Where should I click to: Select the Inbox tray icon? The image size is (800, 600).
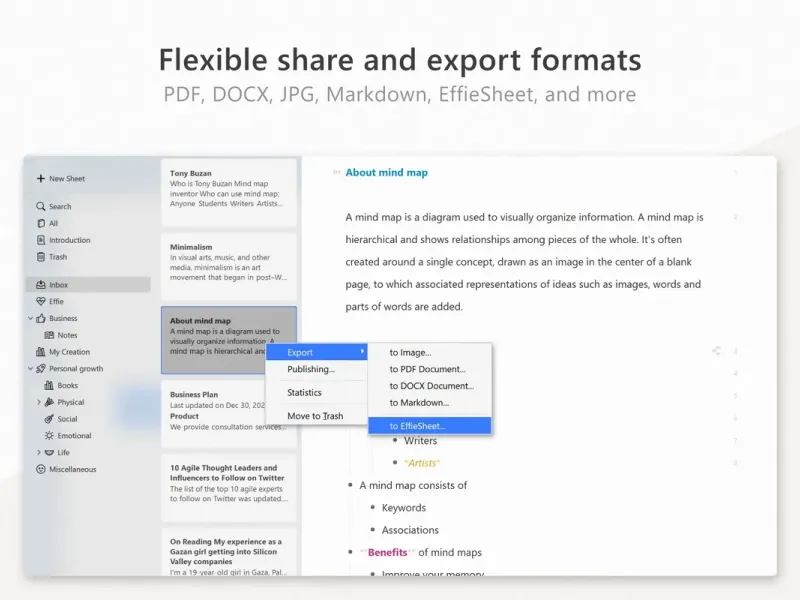[41, 285]
